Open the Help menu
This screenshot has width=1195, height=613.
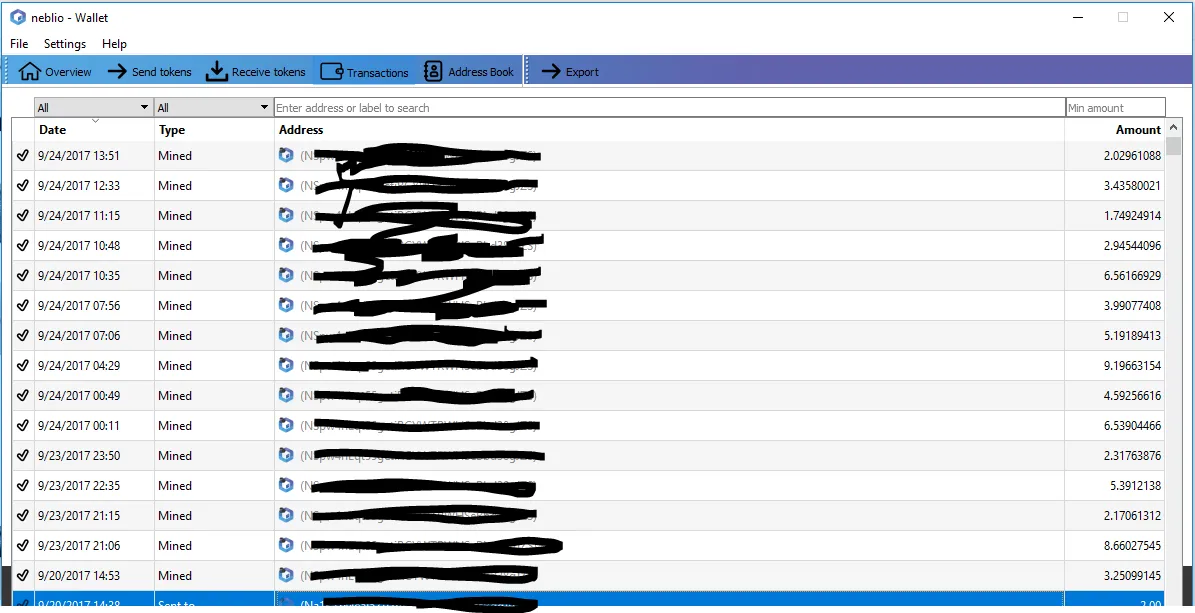click(114, 43)
